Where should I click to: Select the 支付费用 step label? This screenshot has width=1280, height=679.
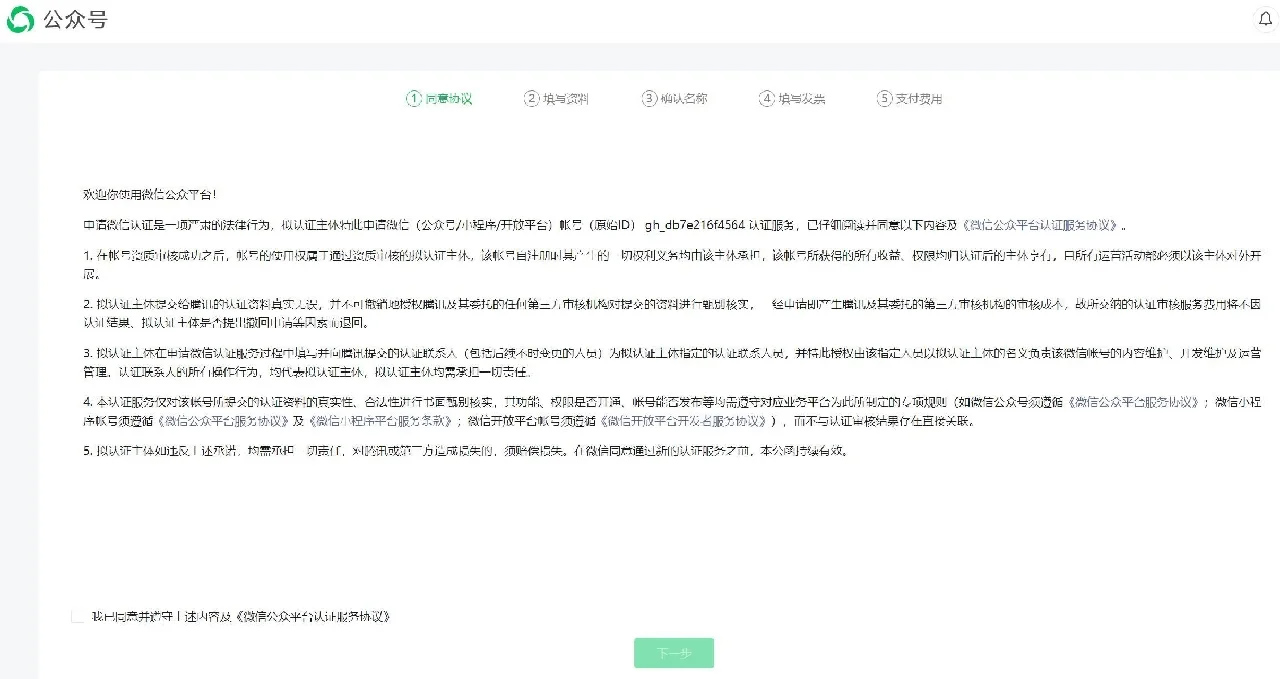(x=919, y=98)
